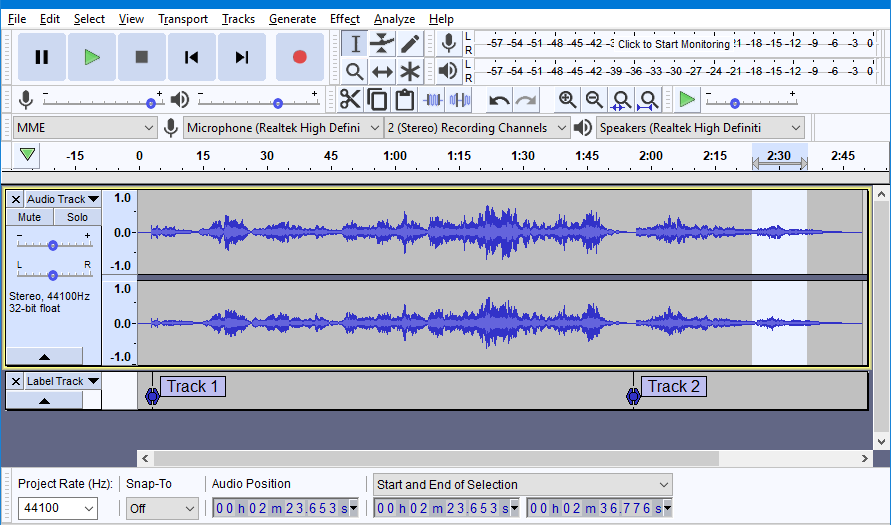Select the Envelope tool
Viewport: 891px width, 525px height.
tap(382, 44)
